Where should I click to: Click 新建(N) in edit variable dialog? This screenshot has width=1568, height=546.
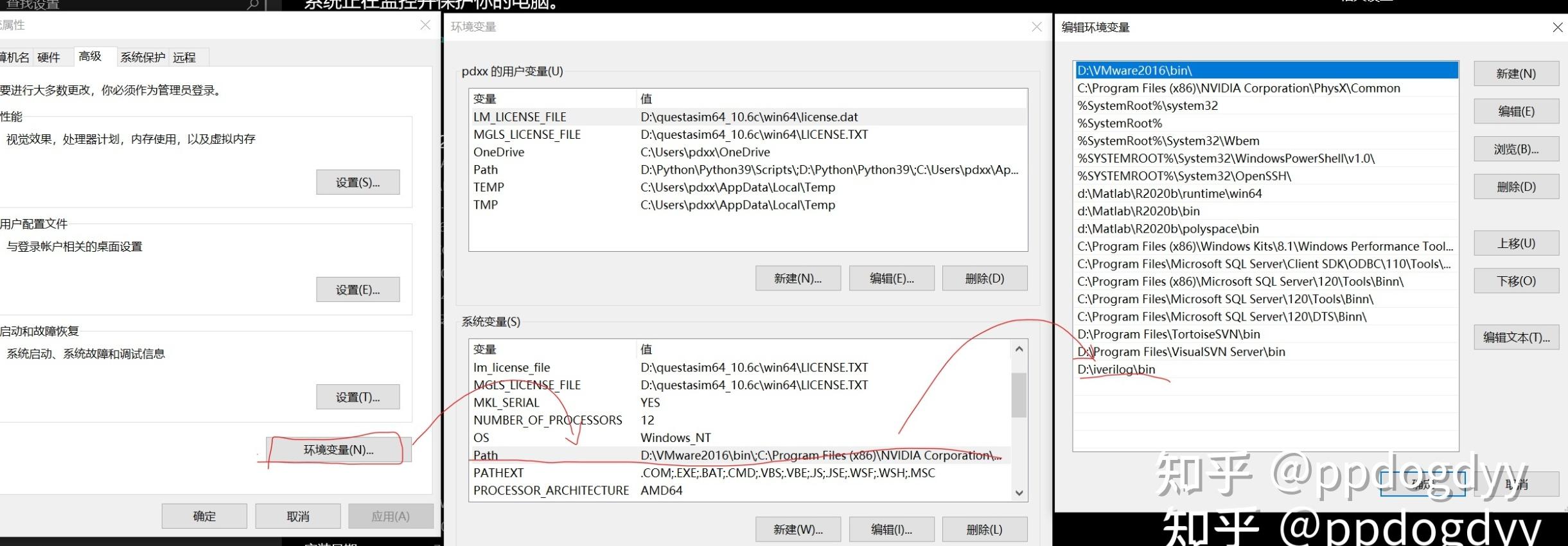click(x=1516, y=73)
